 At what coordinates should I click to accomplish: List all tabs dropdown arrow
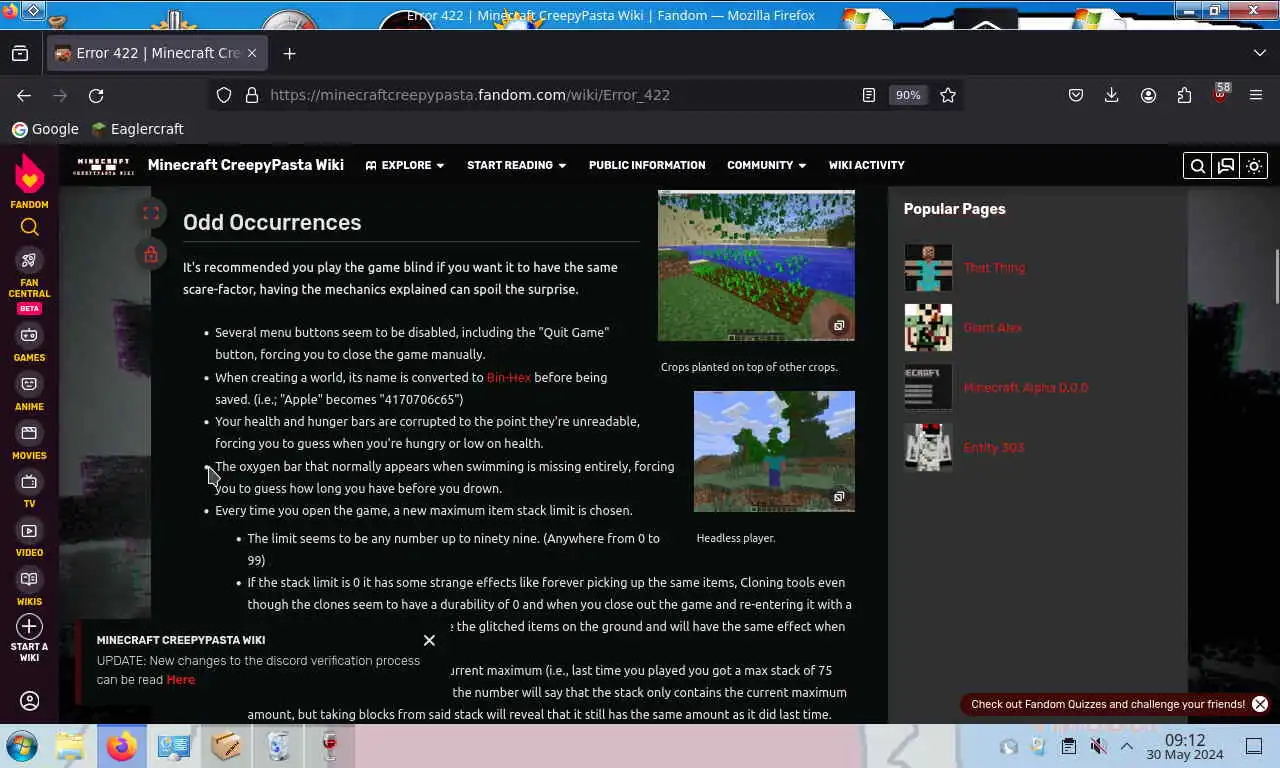(1259, 53)
